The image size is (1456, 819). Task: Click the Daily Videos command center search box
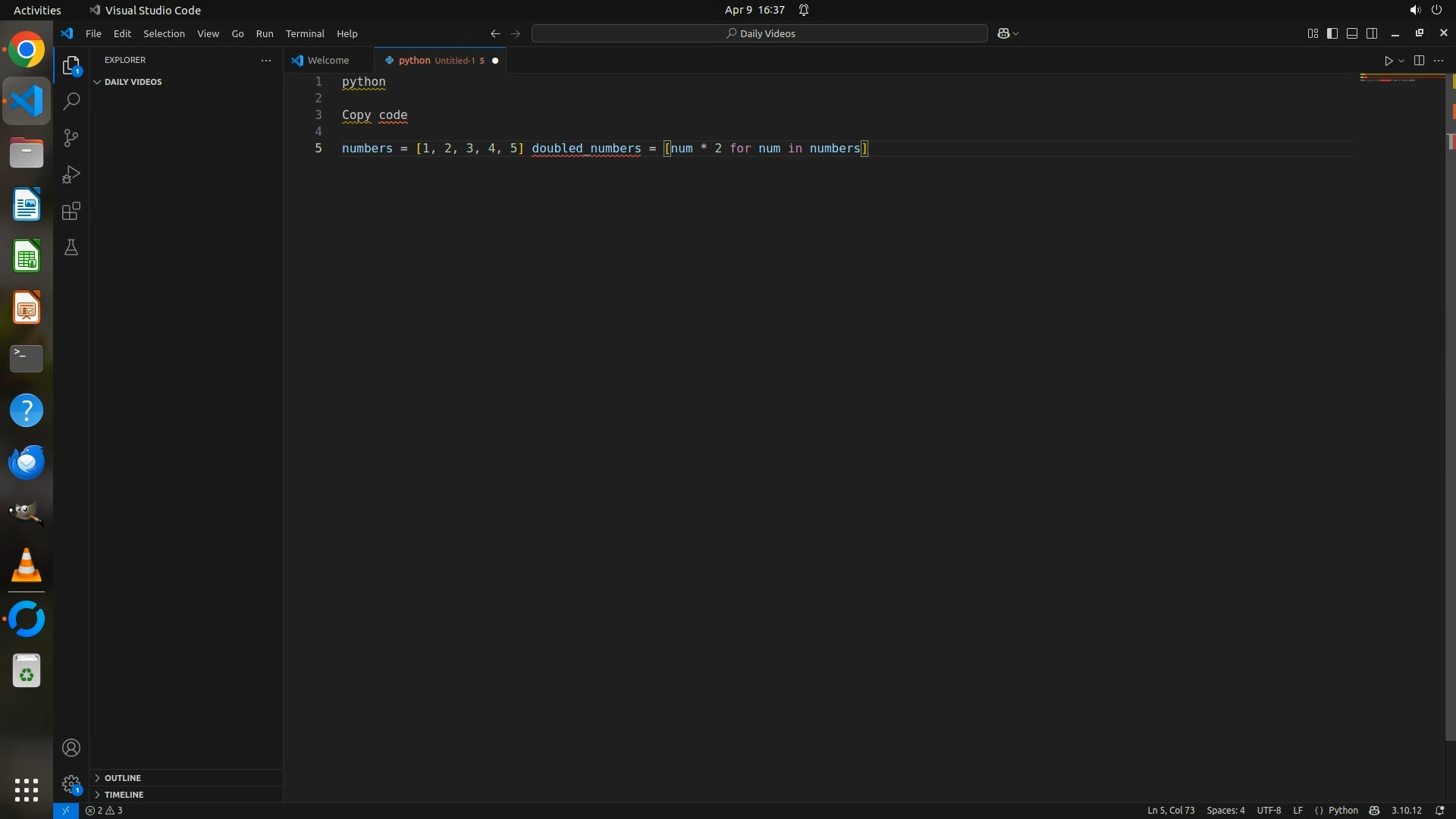(760, 33)
